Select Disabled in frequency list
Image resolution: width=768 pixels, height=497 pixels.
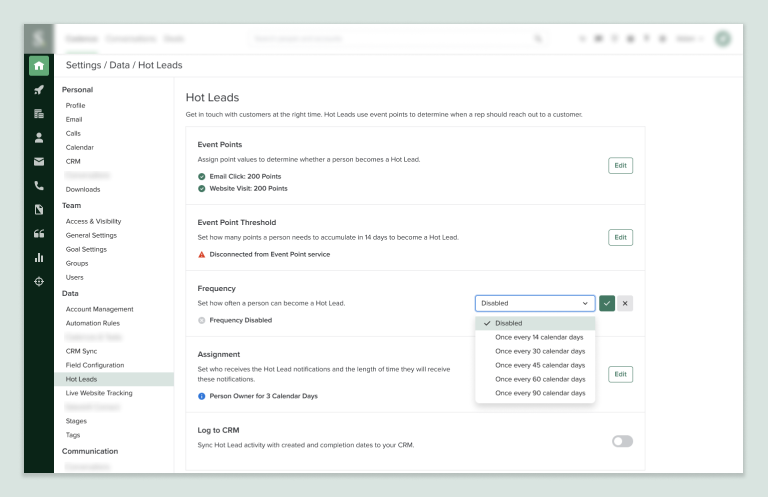(x=535, y=323)
